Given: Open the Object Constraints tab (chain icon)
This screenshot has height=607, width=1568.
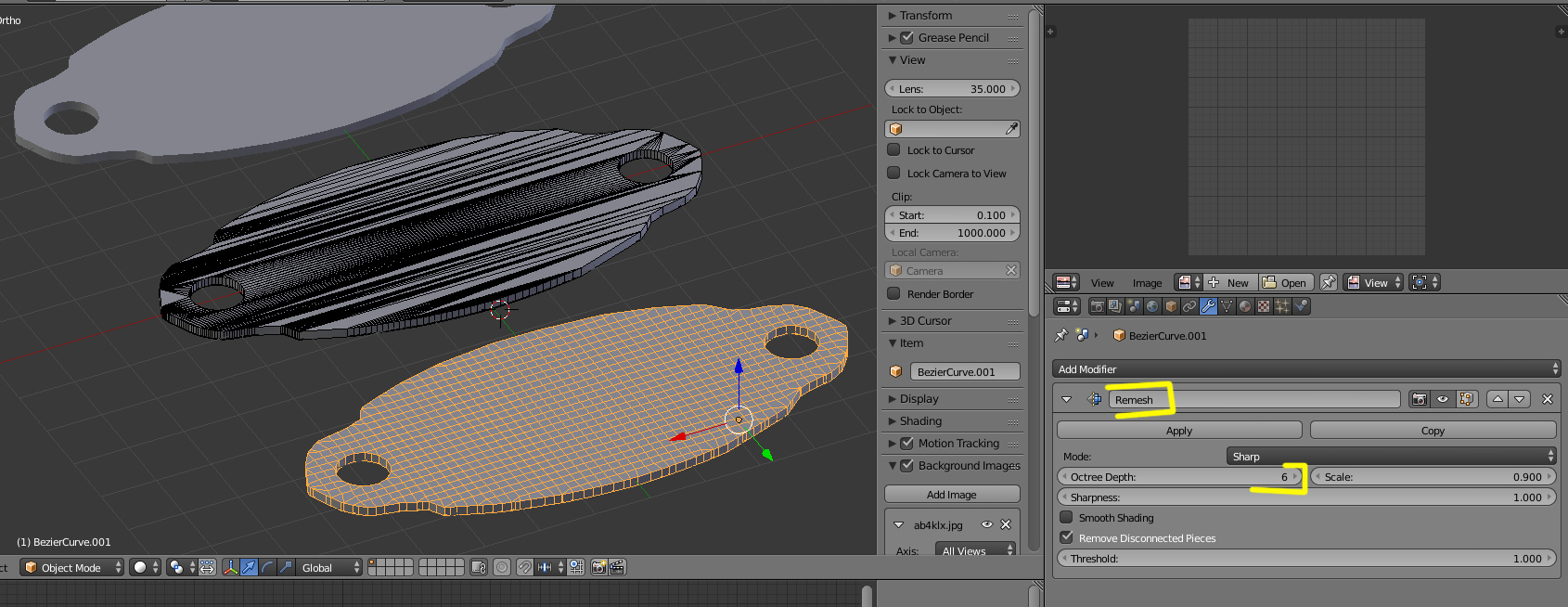Looking at the screenshot, I should click(1189, 306).
